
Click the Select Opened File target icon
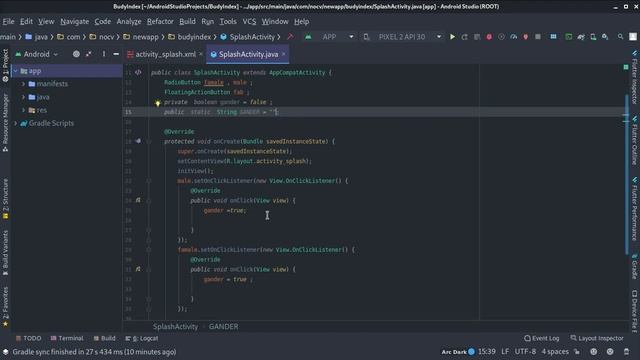coord(76,54)
